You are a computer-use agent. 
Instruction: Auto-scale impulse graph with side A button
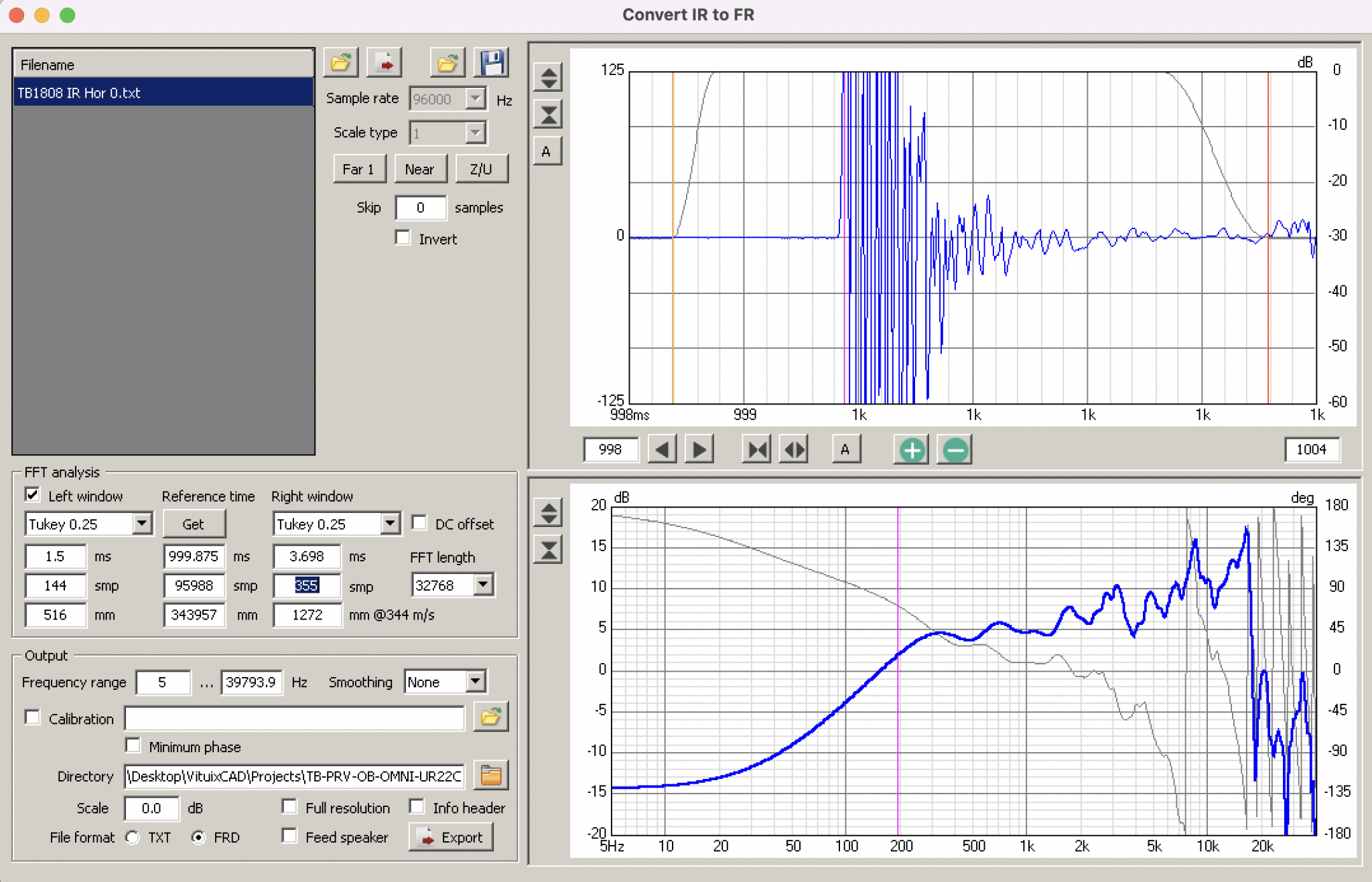coord(548,151)
